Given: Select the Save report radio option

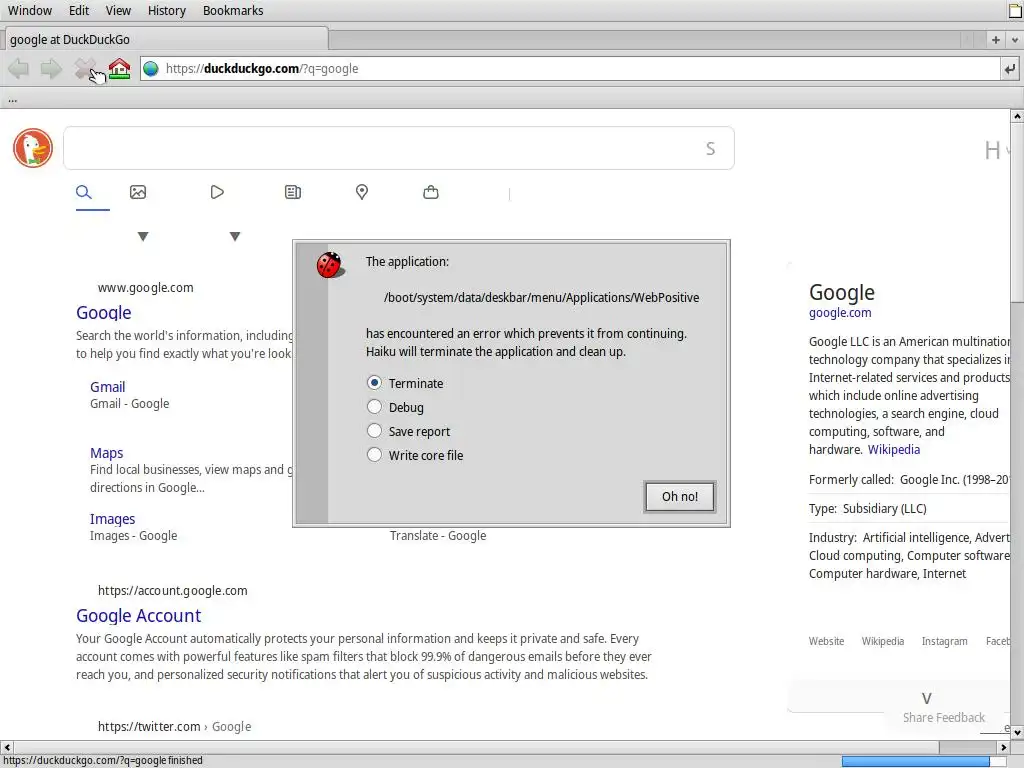Looking at the screenshot, I should (374, 431).
